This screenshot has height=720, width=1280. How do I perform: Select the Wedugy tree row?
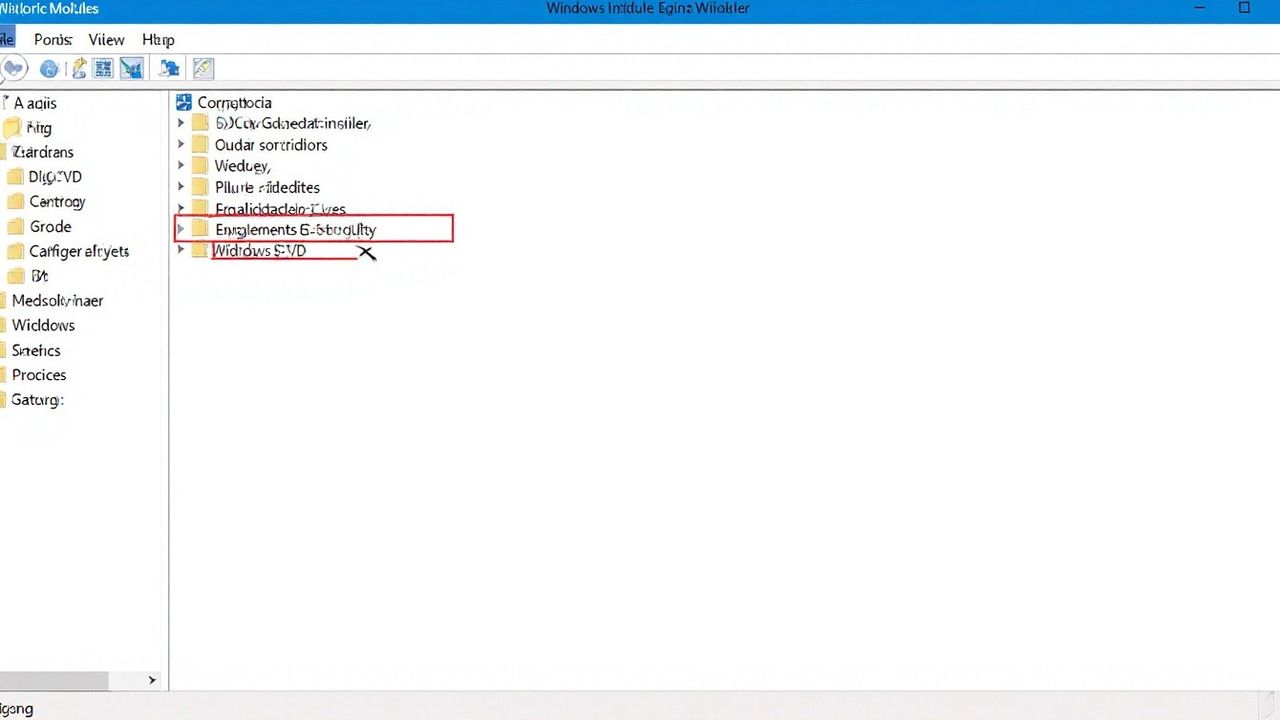[243, 165]
